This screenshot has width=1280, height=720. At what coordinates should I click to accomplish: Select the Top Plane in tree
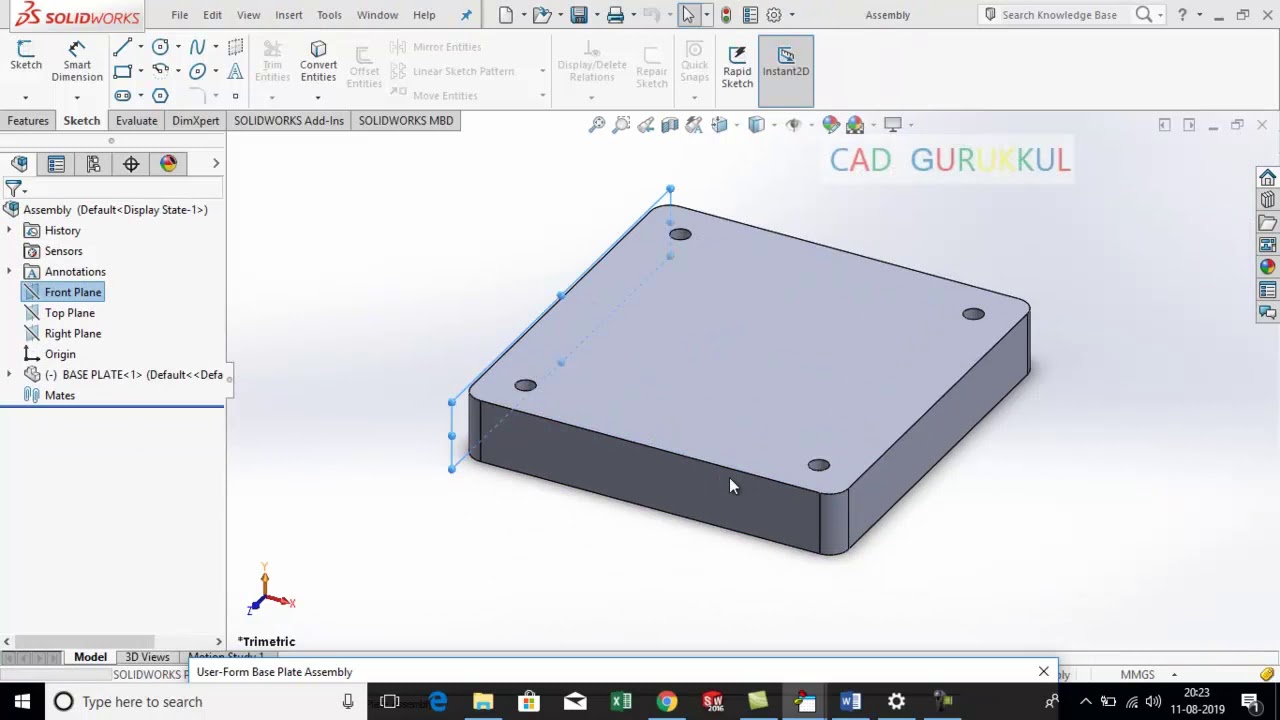tap(69, 313)
